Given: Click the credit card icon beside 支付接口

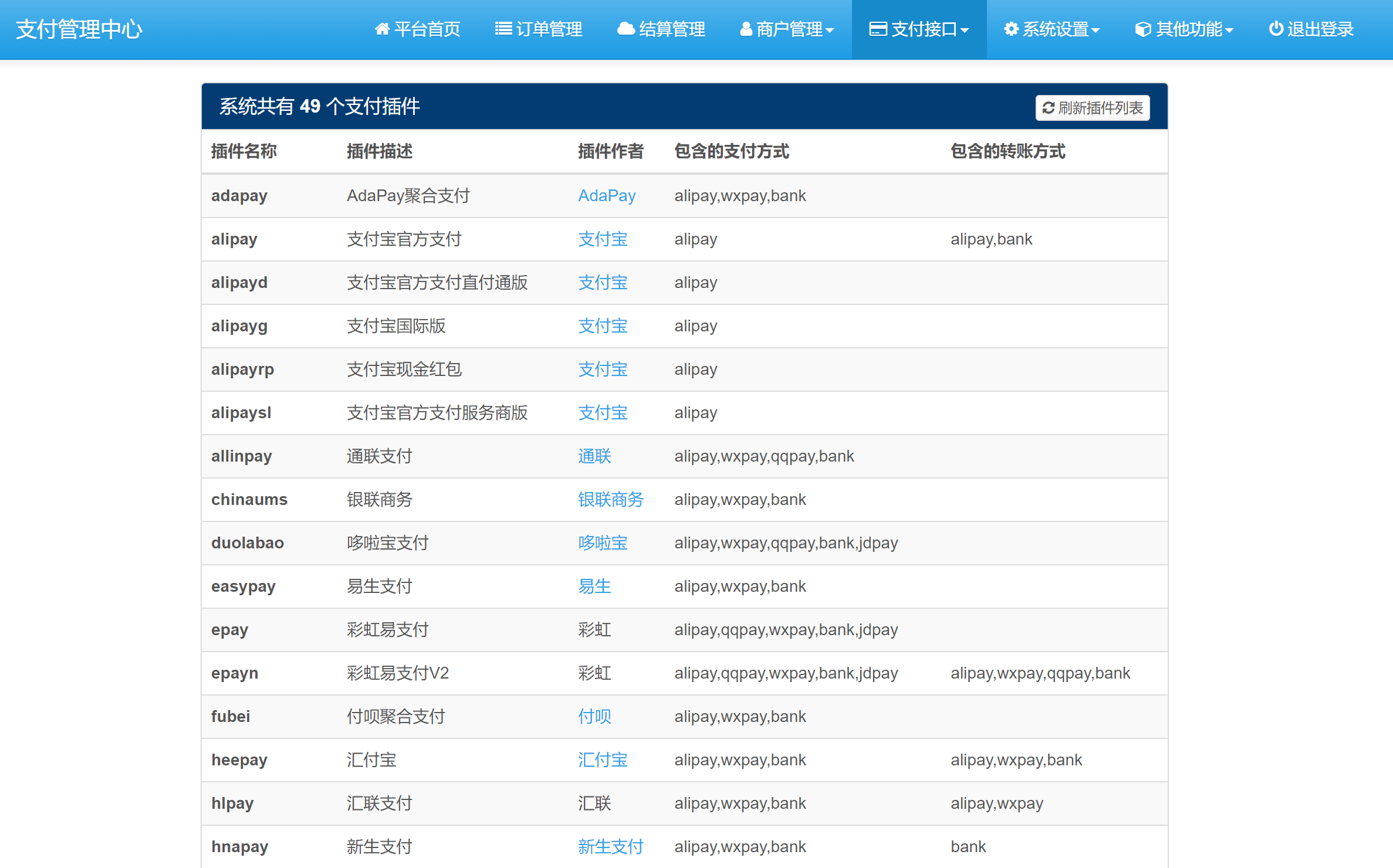Looking at the screenshot, I should click(x=878, y=29).
